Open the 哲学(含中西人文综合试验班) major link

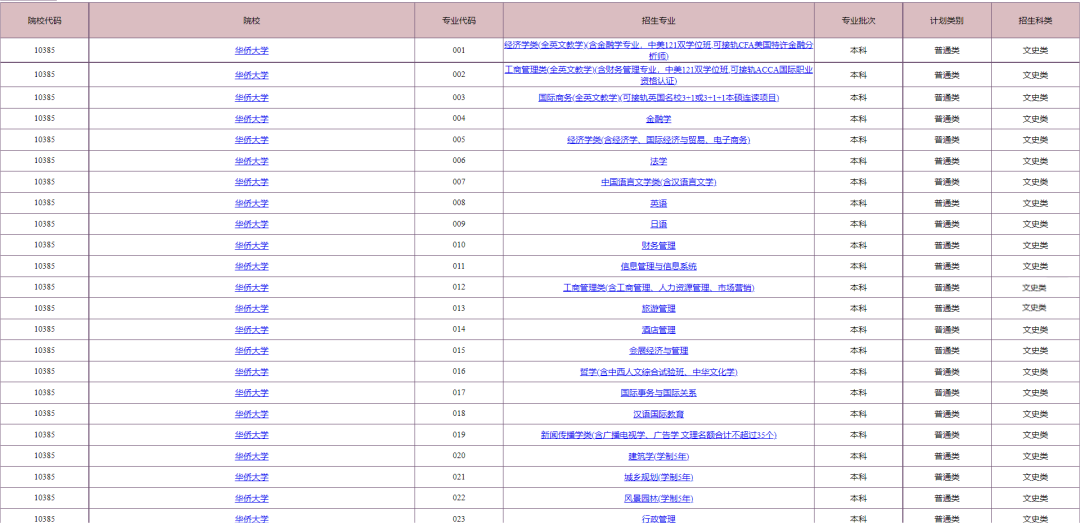(658, 372)
